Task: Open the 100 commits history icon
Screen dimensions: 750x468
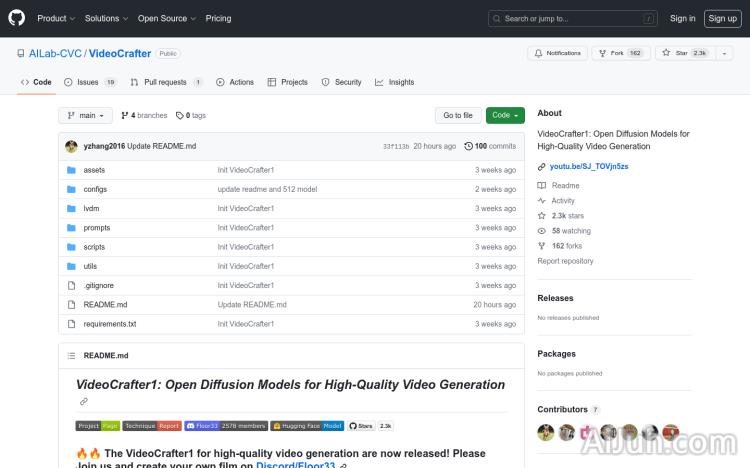Action: pos(469,146)
